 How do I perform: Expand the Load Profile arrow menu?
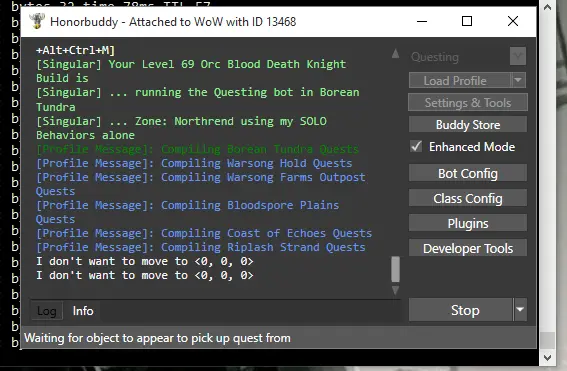coord(518,80)
